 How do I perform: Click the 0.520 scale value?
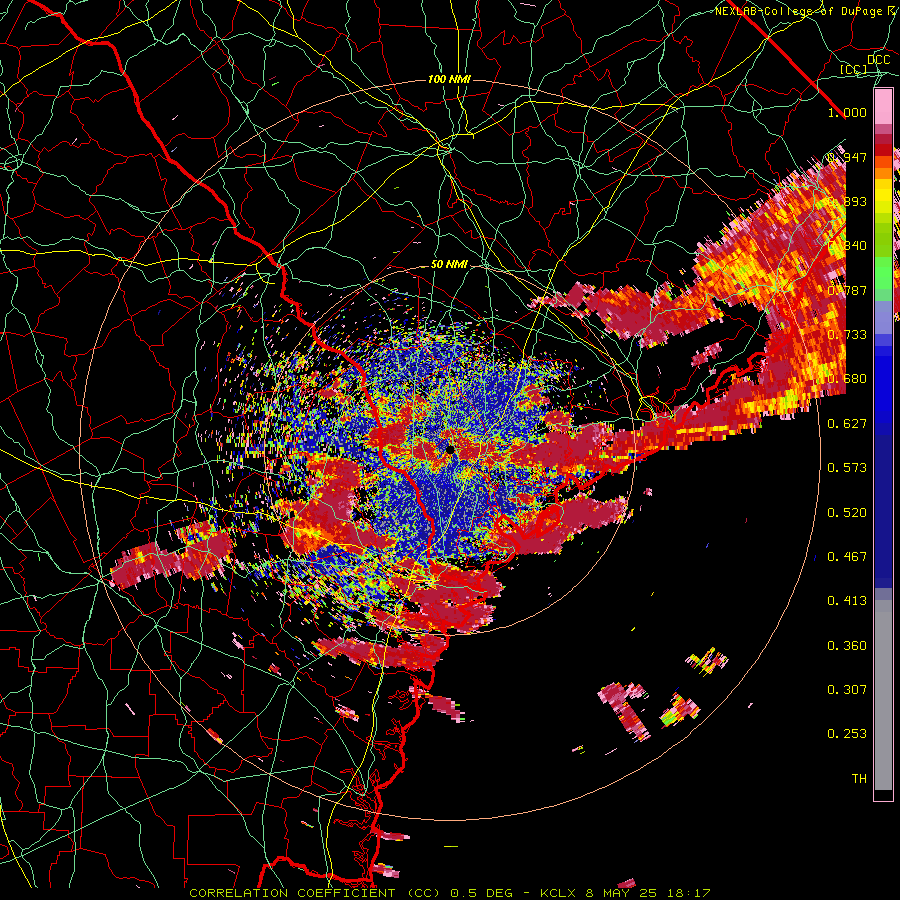coord(847,513)
